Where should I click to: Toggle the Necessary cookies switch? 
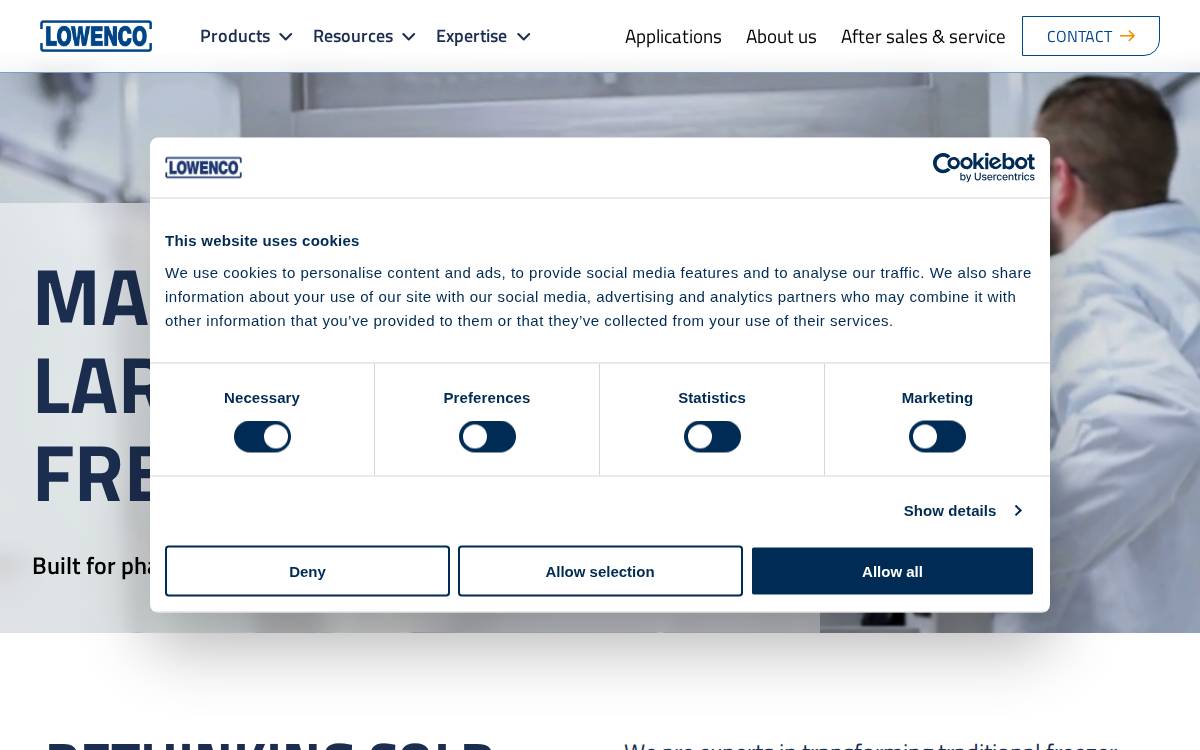click(x=262, y=437)
